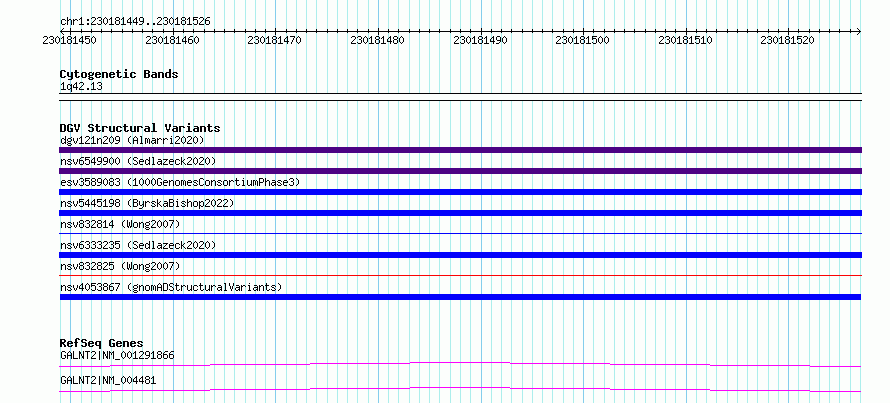Open transcript GALNT2|NM_004481 label
890x403 pixels.
pyautogui.click(x=108, y=381)
